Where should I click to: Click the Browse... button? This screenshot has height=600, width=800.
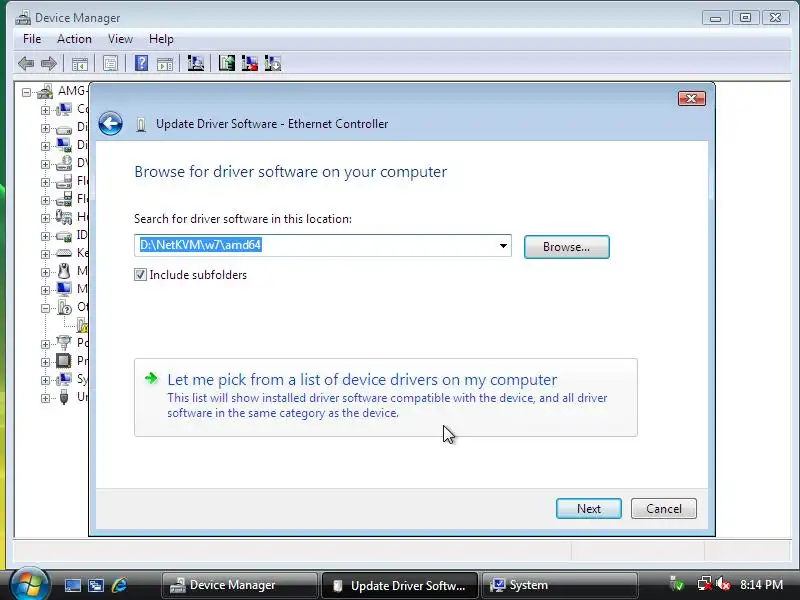pos(566,247)
